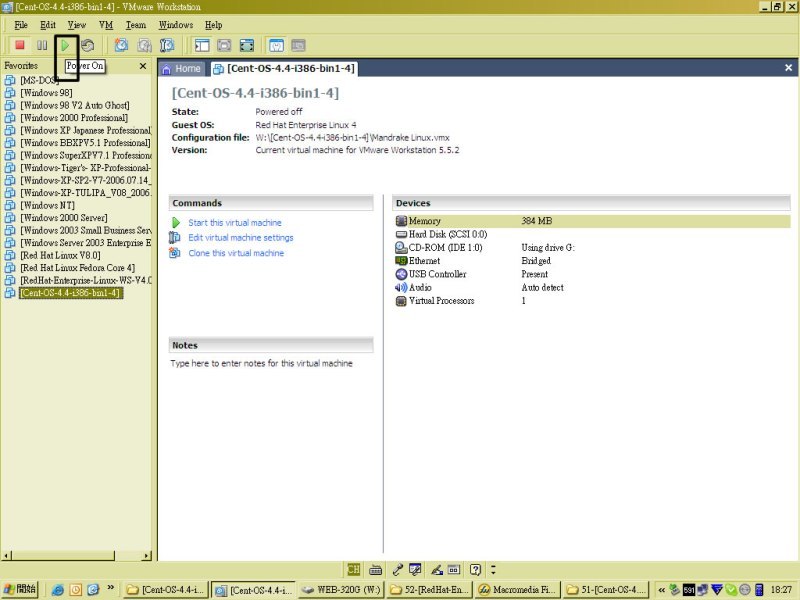Open the VM menu
This screenshot has width=800, height=600.
[106, 25]
